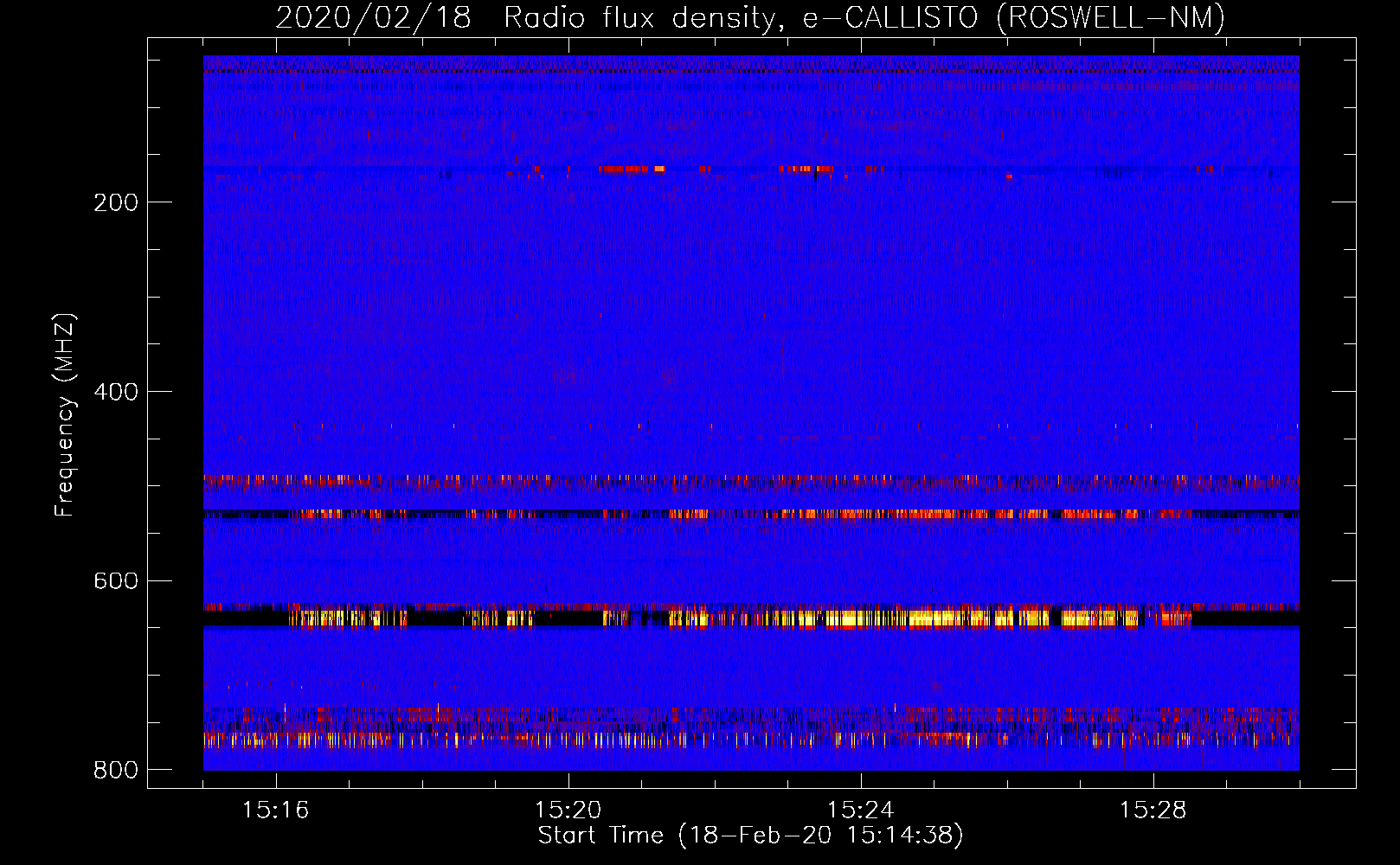Click the 600 frequency tick label
Viewport: 1400px width, 865px height.
point(116,581)
